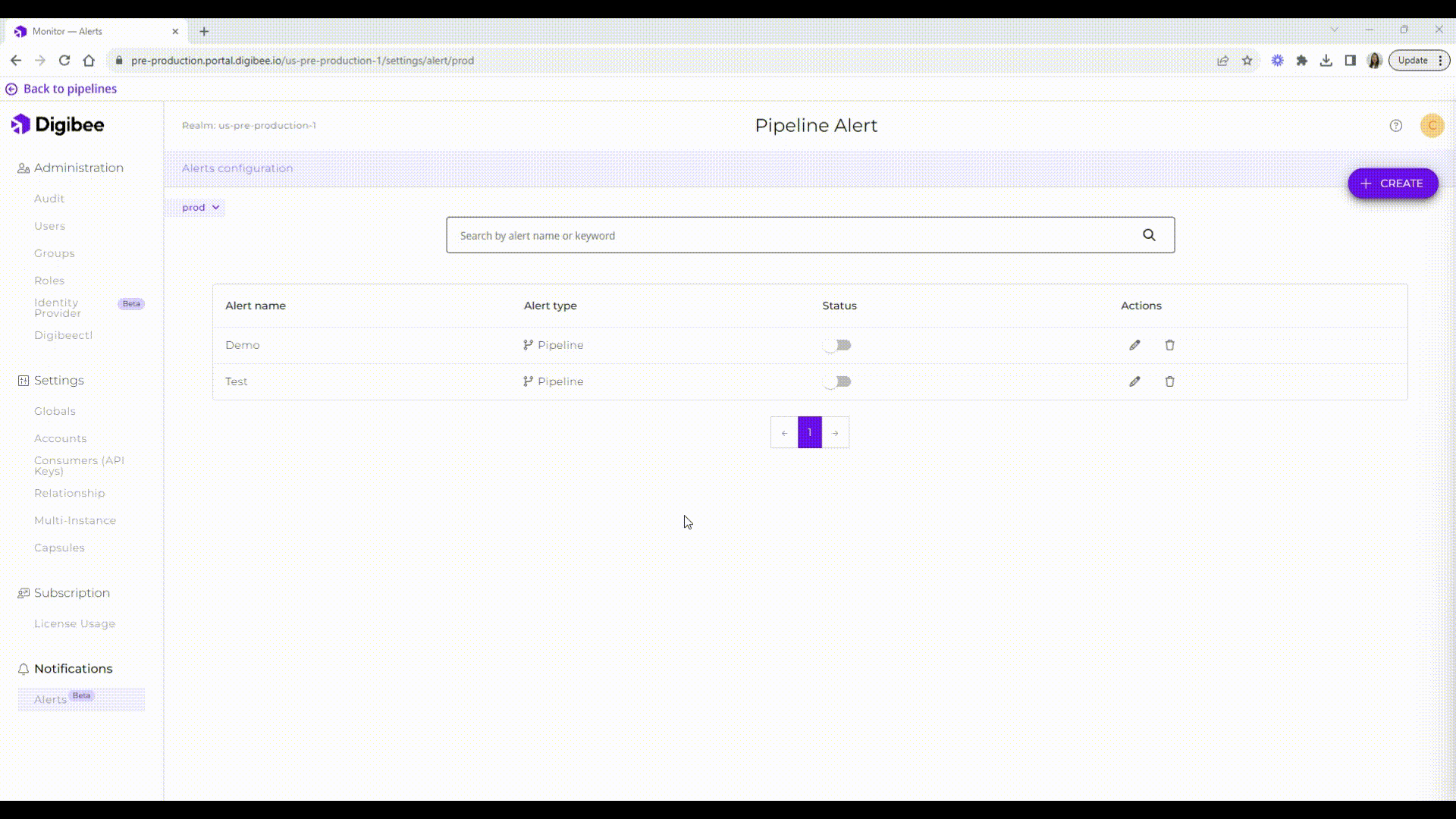
Task: Enable the Test alert status toggle
Action: click(837, 381)
